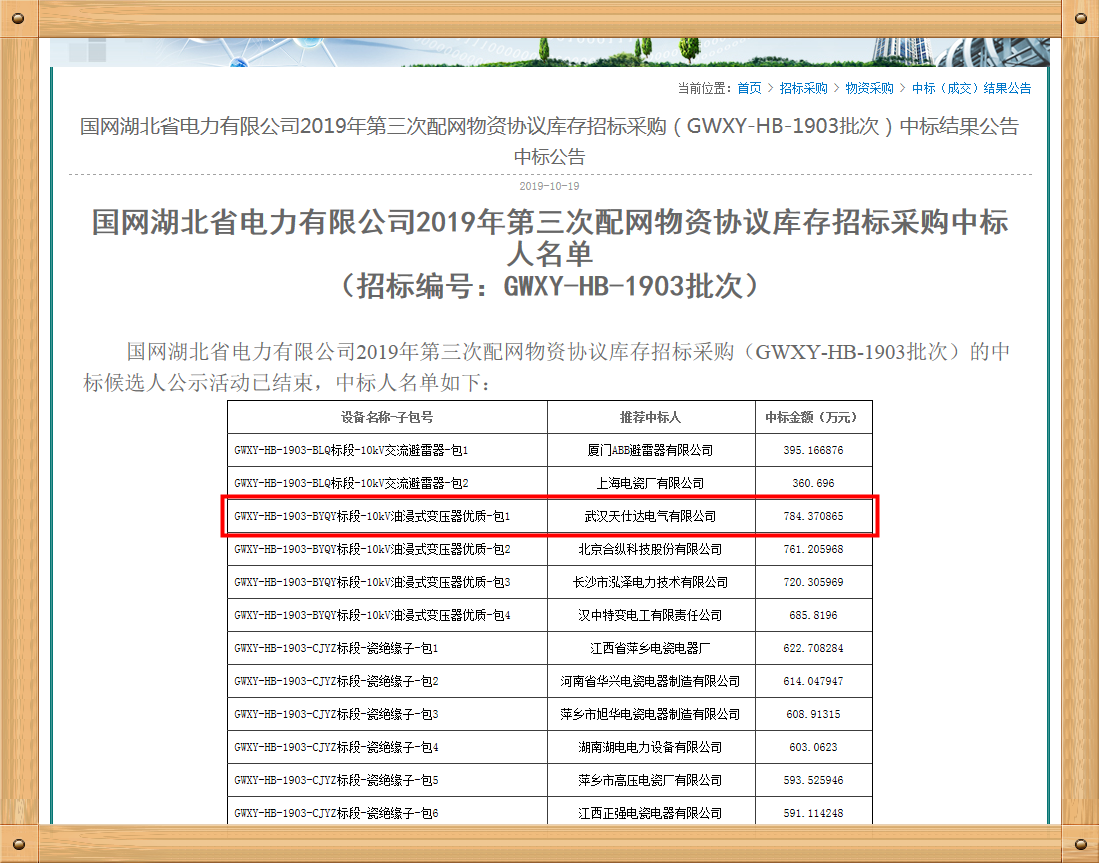The image size is (1099, 863).
Task: Click the amount 622.708284
Action: coord(813,648)
